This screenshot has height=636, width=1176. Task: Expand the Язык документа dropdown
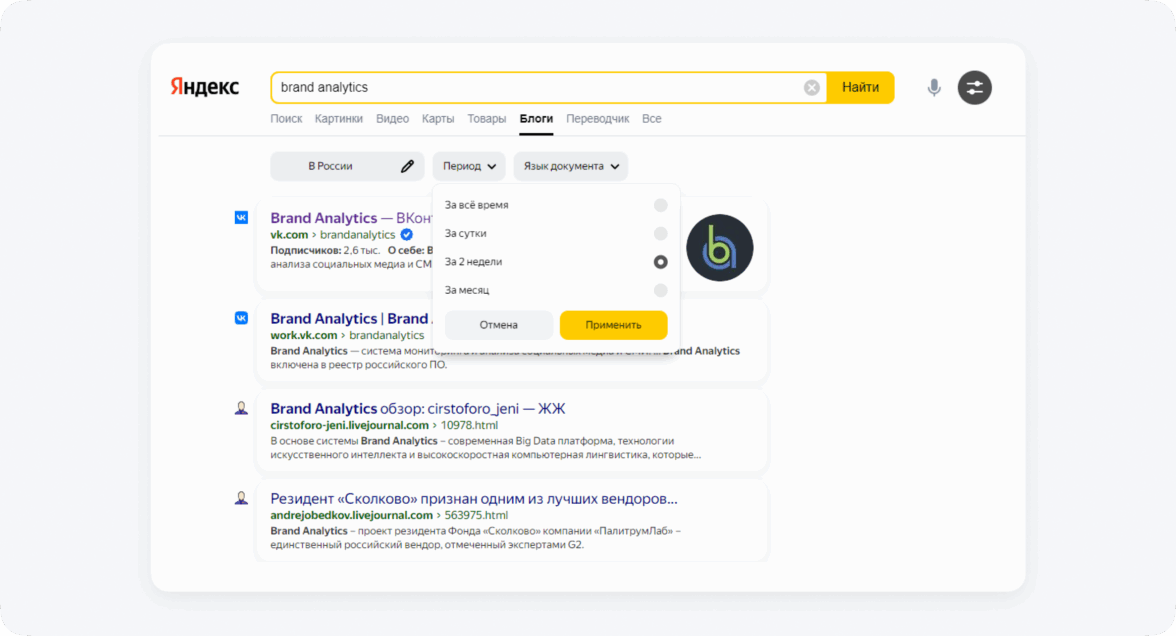[x=571, y=166]
